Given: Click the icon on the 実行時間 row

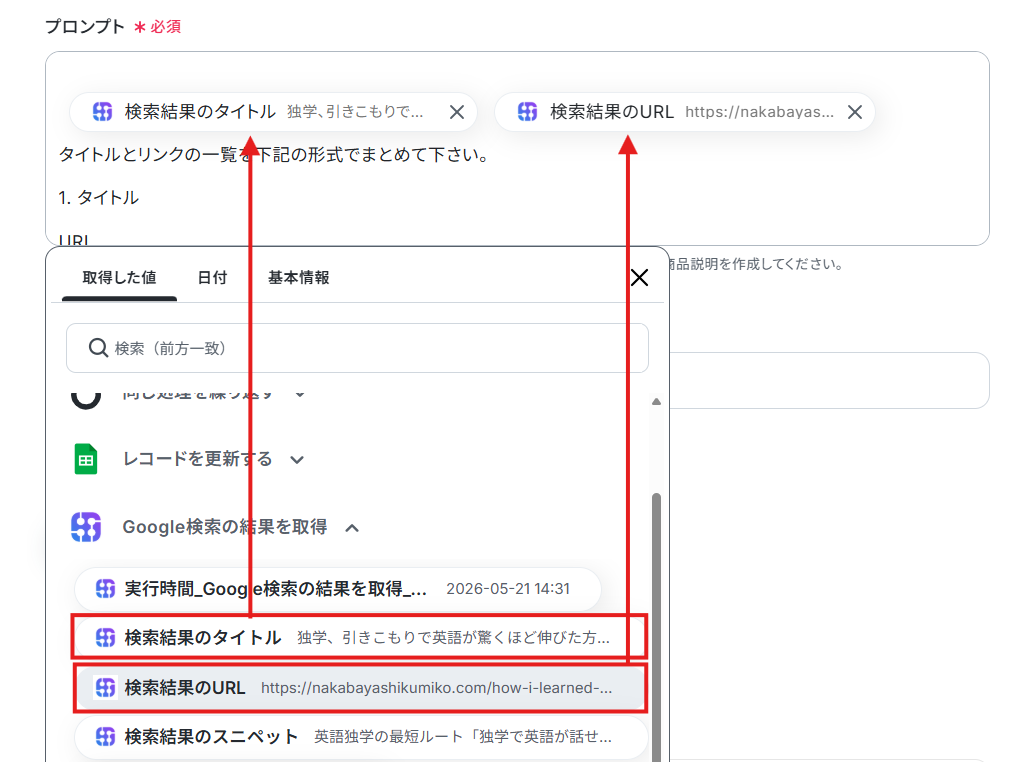Looking at the screenshot, I should pyautogui.click(x=105, y=589).
